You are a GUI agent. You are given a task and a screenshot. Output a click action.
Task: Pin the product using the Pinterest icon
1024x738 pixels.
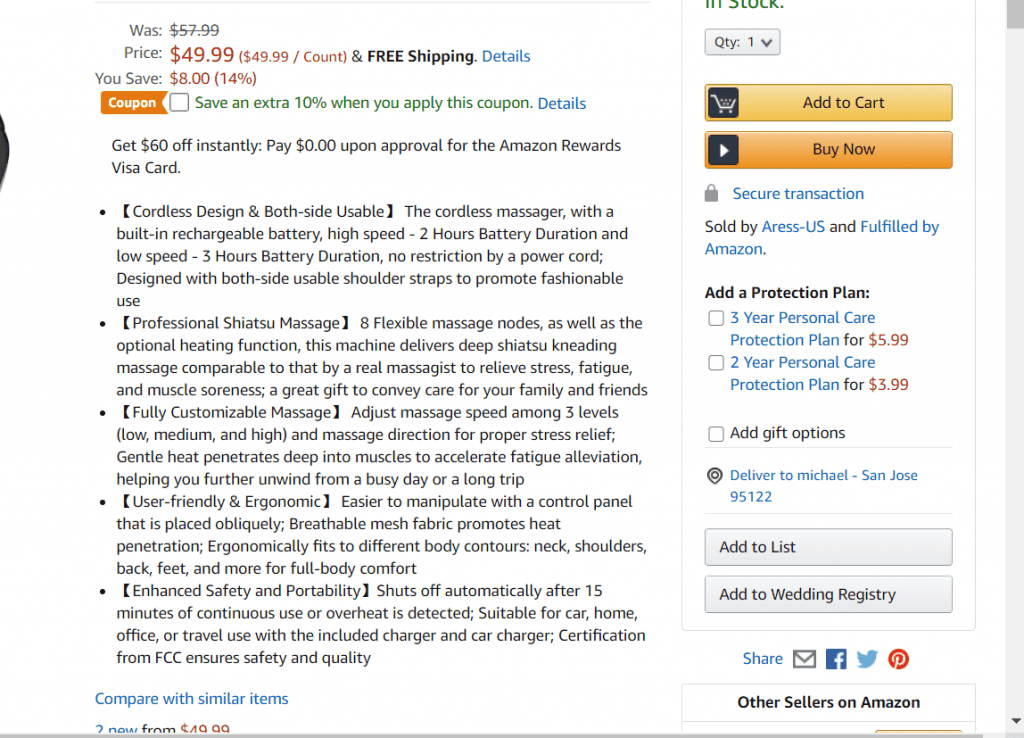897,659
